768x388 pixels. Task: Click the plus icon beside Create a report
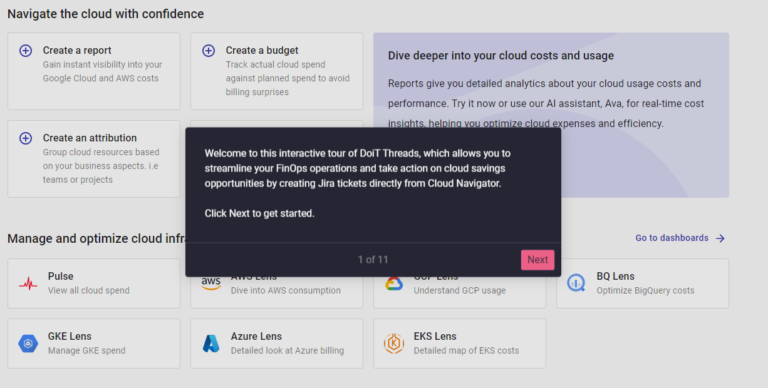click(x=25, y=50)
